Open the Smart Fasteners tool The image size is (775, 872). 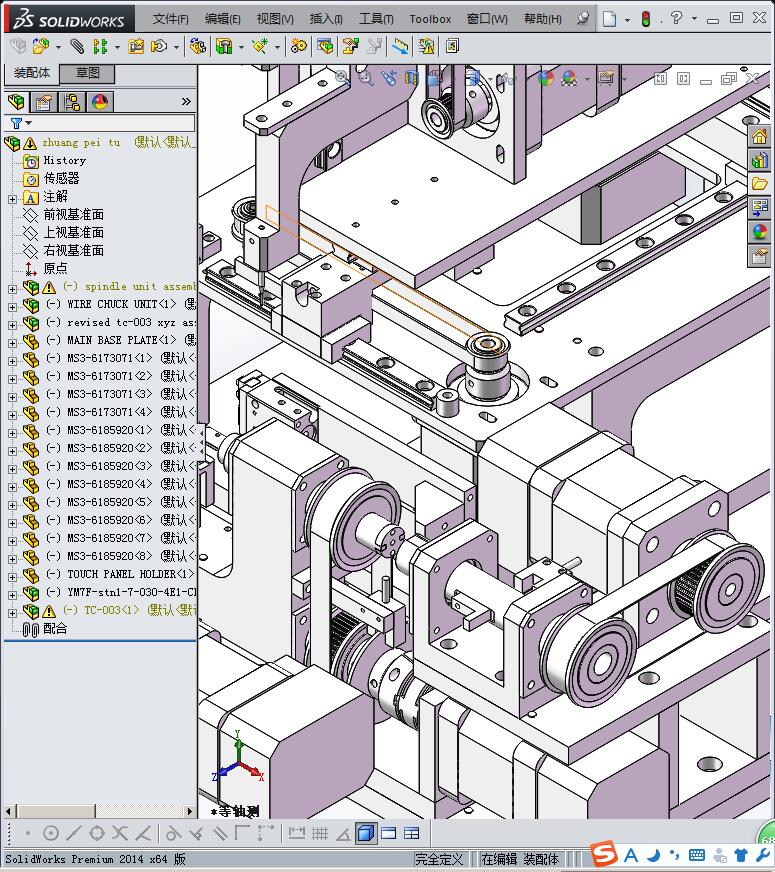[136, 46]
